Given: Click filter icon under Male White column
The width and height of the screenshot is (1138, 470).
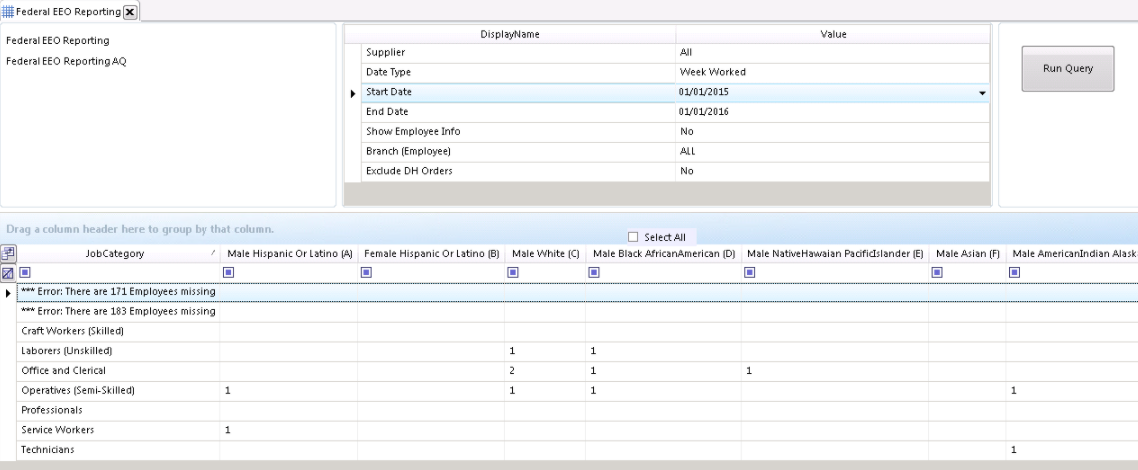Looking at the screenshot, I should pos(513,273).
